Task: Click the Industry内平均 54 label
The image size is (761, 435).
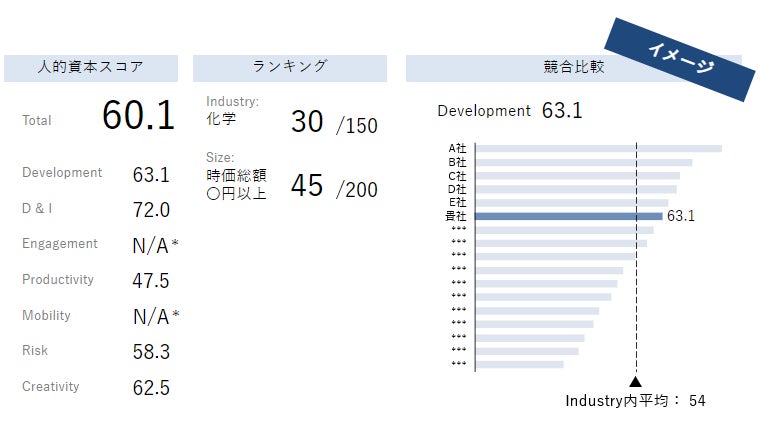Action: point(636,401)
